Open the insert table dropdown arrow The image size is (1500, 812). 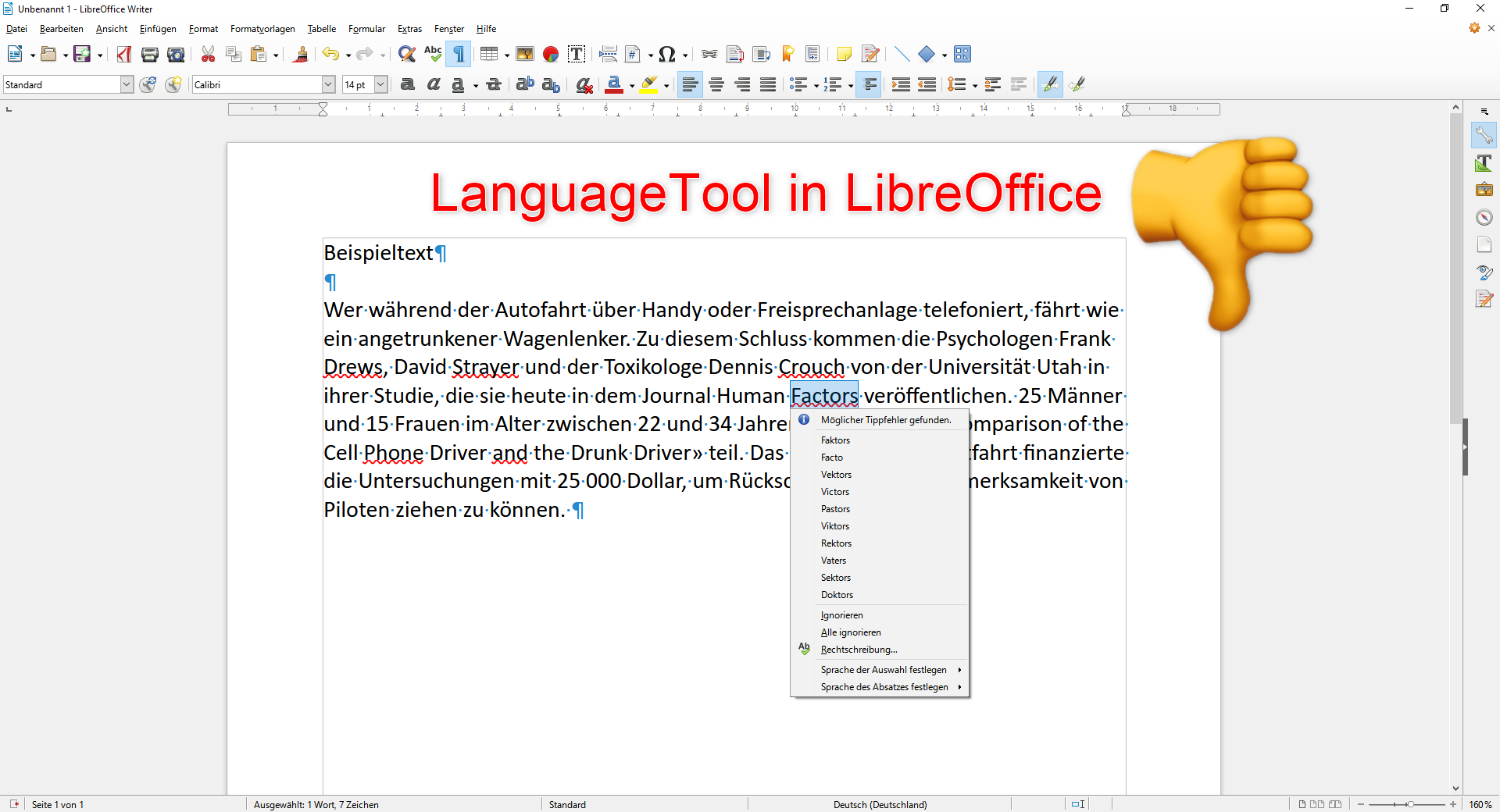pyautogui.click(x=507, y=55)
